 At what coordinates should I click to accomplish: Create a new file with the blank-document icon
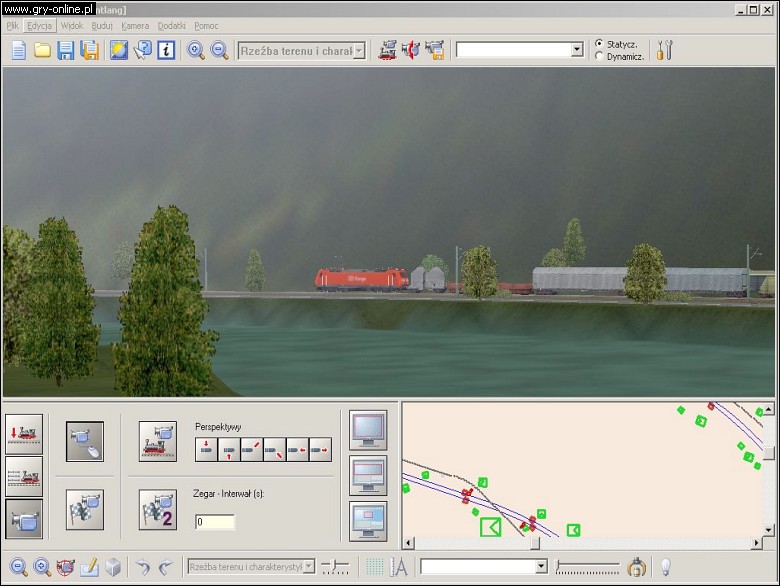[x=18, y=50]
